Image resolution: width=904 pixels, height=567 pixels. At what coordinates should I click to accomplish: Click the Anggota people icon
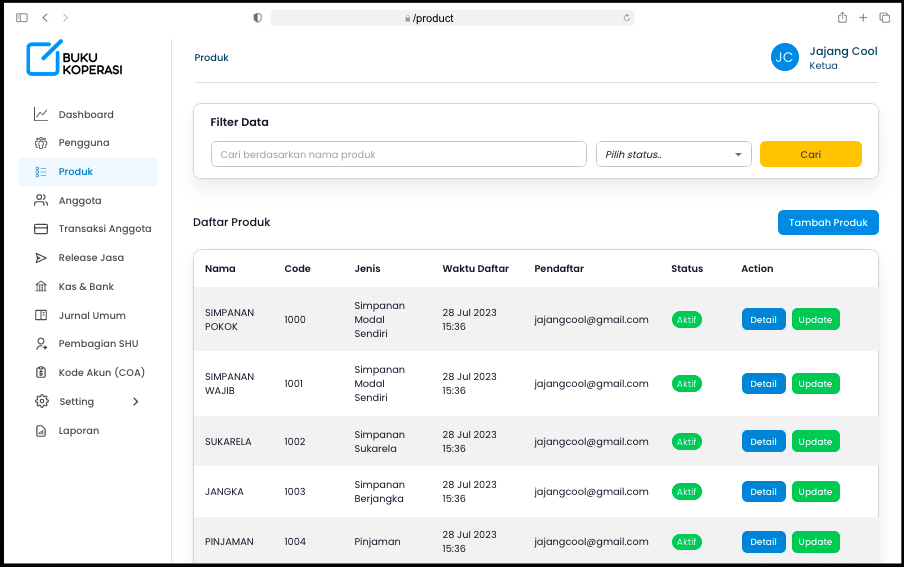point(41,200)
